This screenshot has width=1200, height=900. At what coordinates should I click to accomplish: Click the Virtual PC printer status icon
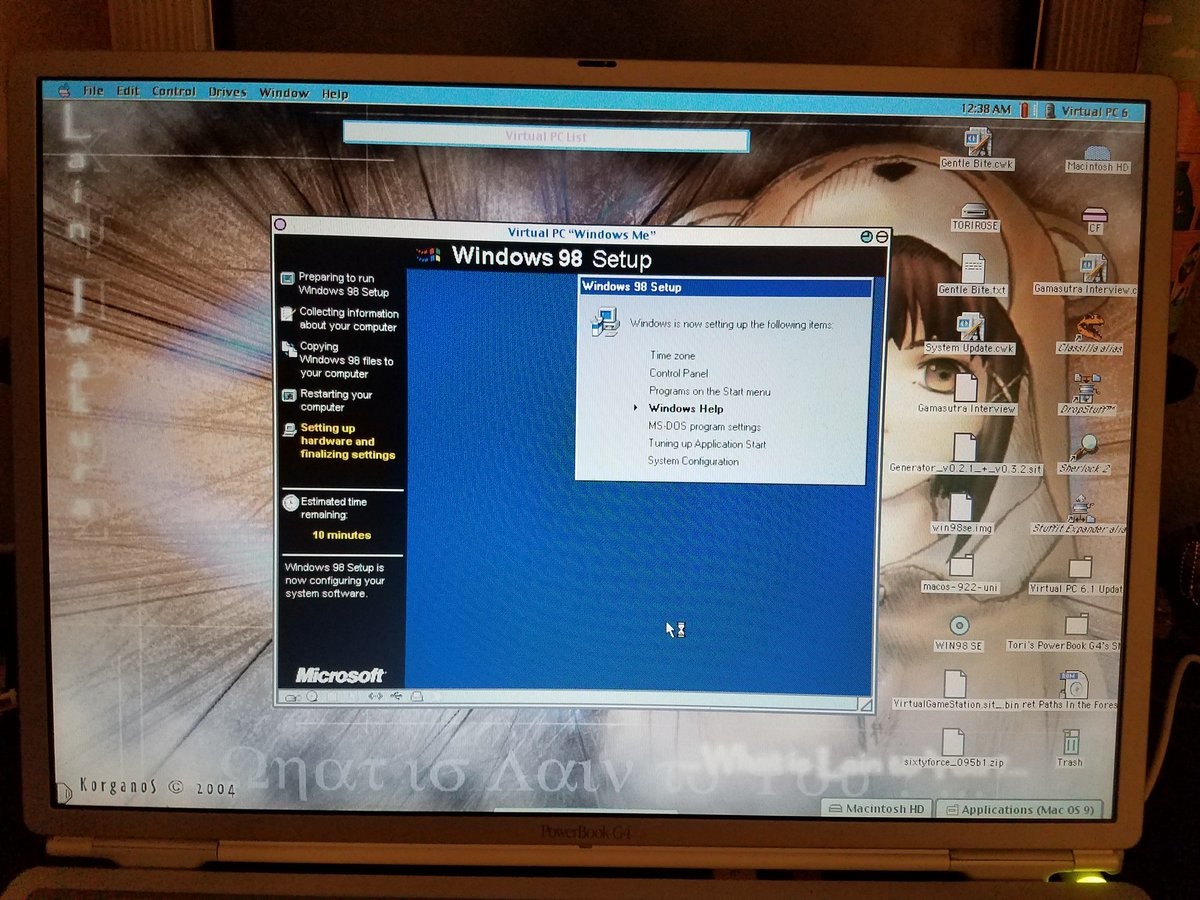pos(418,696)
